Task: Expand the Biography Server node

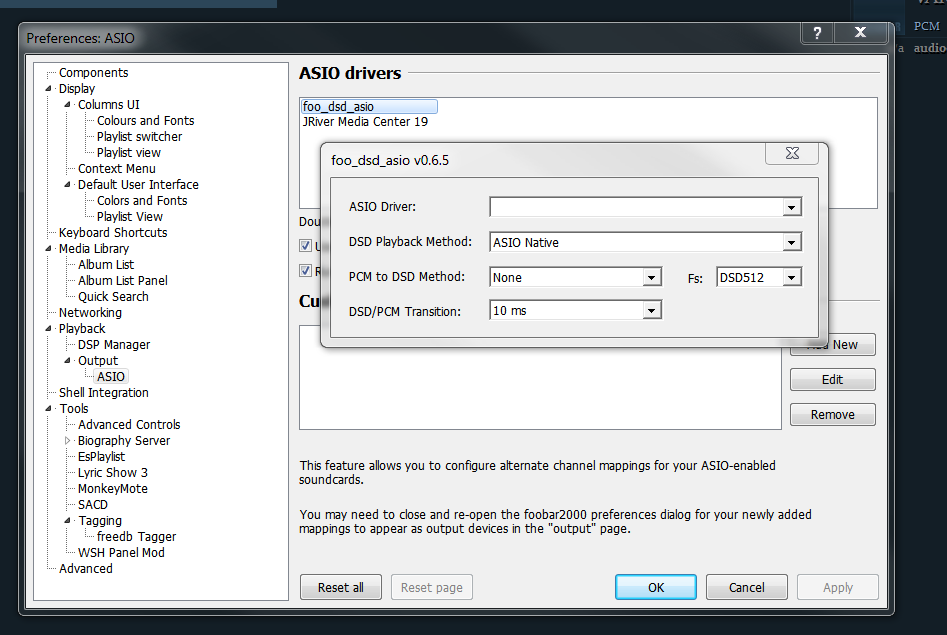Action: (x=68, y=440)
